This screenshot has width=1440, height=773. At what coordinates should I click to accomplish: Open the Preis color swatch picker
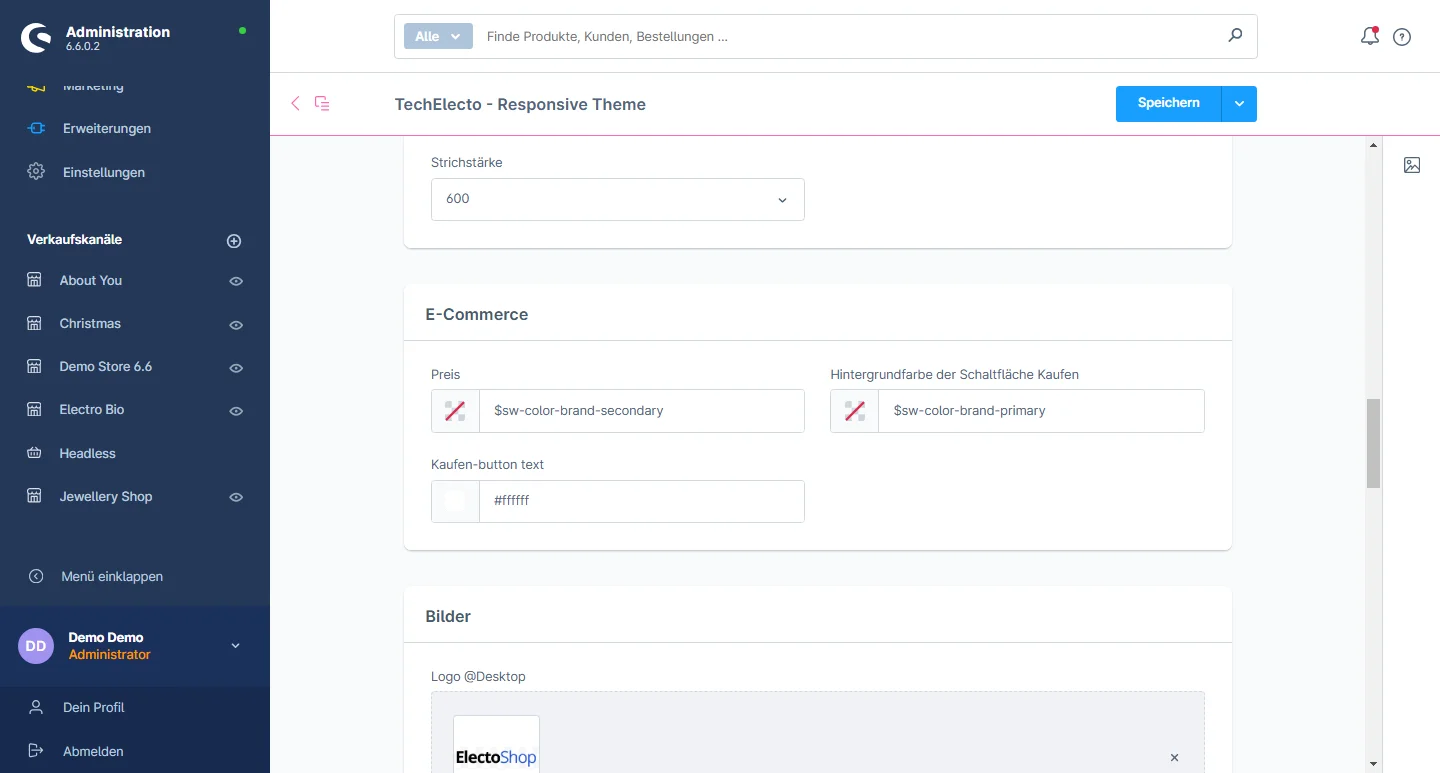pos(455,411)
